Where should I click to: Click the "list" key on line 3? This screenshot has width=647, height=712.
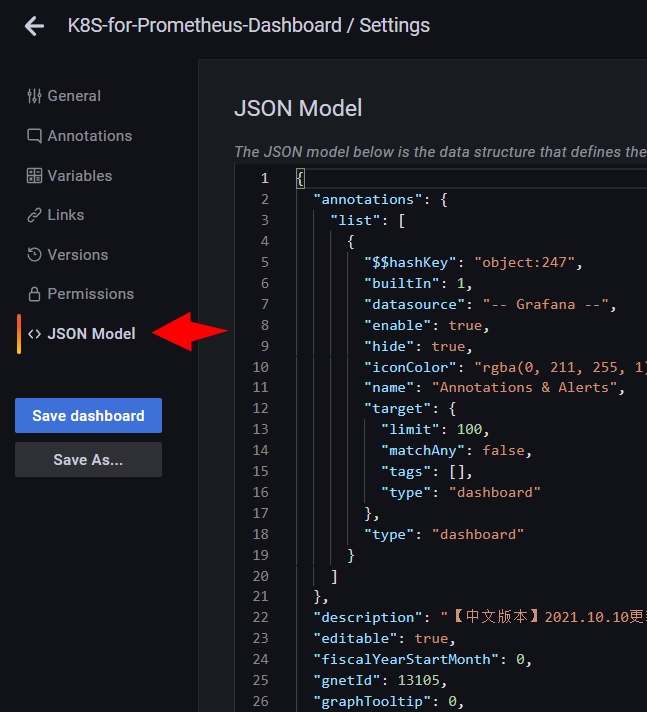point(355,220)
